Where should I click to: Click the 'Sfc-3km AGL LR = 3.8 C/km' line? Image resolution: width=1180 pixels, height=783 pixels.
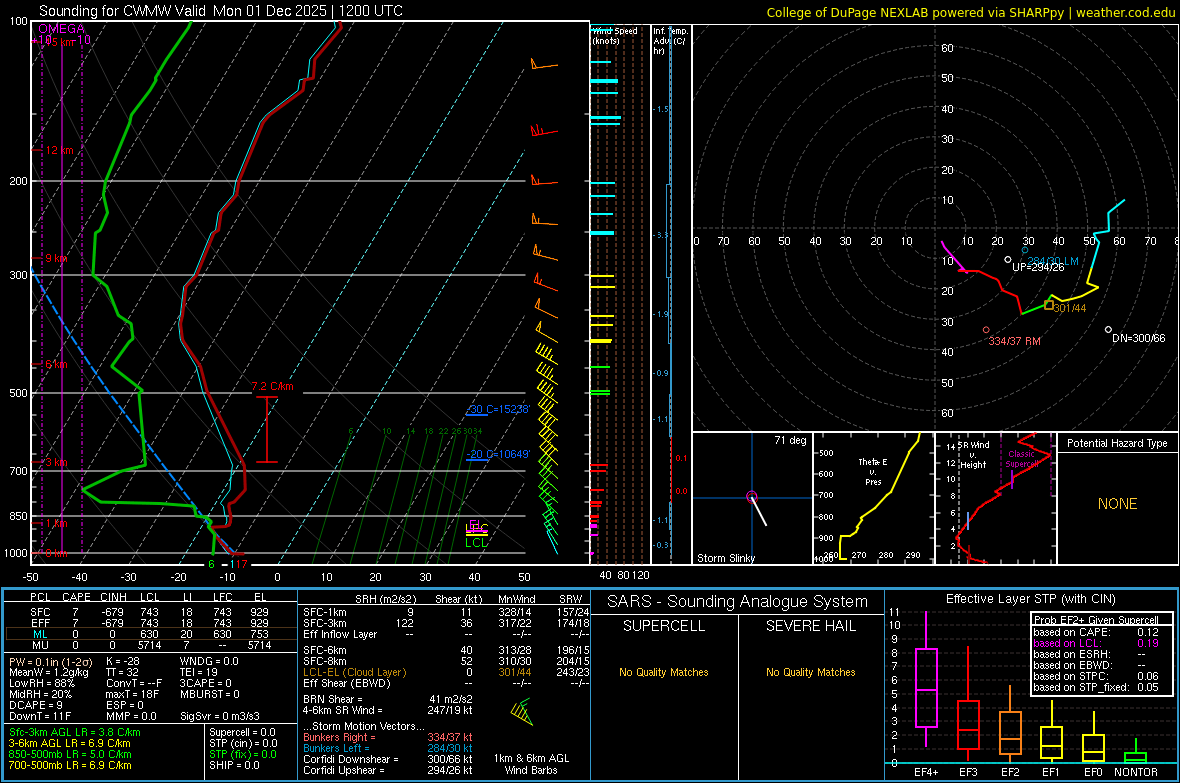click(75, 732)
